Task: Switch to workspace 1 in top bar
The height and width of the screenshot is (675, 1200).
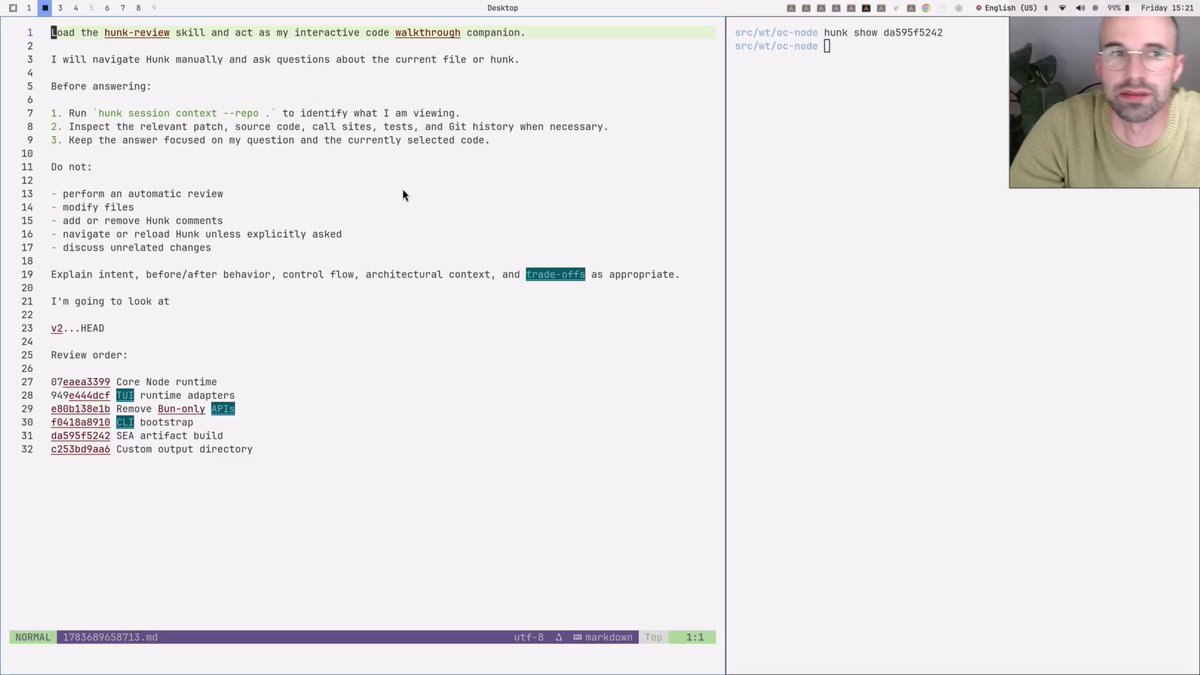Action: [28, 8]
